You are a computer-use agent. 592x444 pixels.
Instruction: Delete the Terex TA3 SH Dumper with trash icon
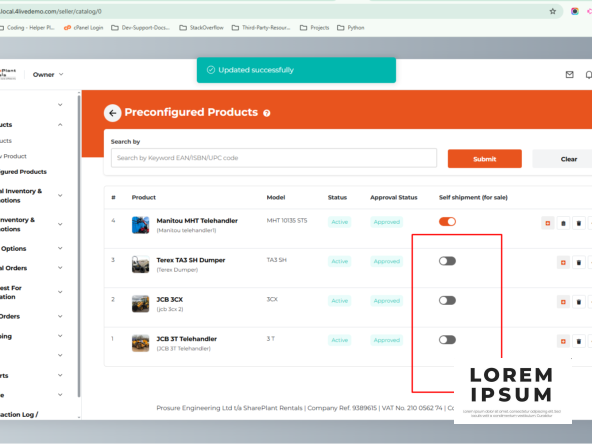tap(579, 262)
